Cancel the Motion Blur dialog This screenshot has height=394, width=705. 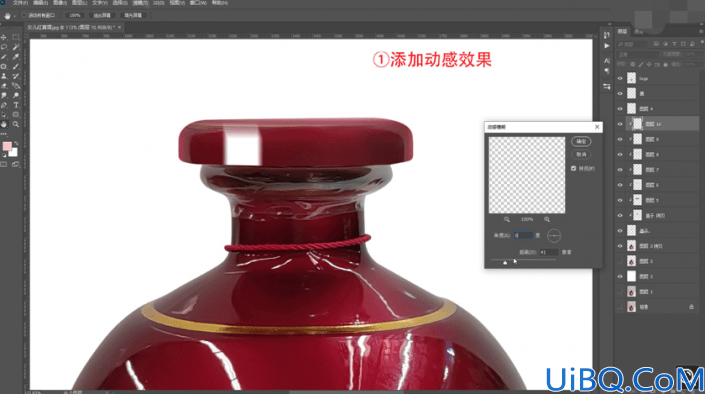coord(581,155)
